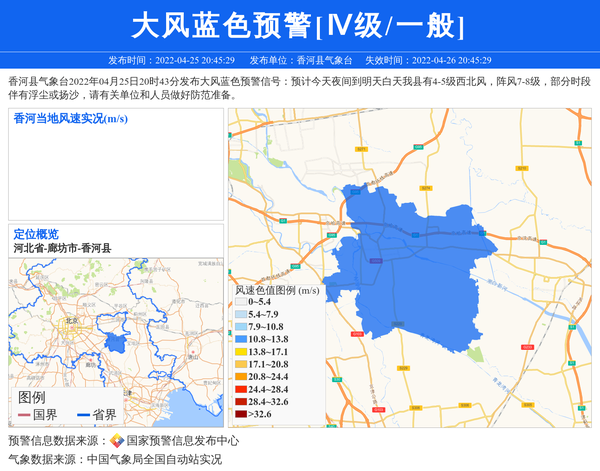Viewport: 600px width, 471px height.
Task: Click the 北京 label on overview map
Action: pyautogui.click(x=72, y=321)
